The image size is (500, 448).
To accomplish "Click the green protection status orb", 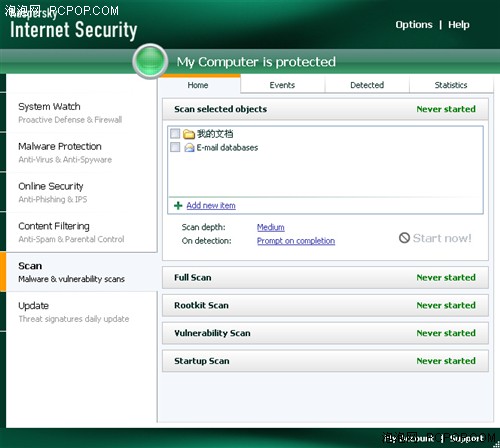I will tap(150, 61).
